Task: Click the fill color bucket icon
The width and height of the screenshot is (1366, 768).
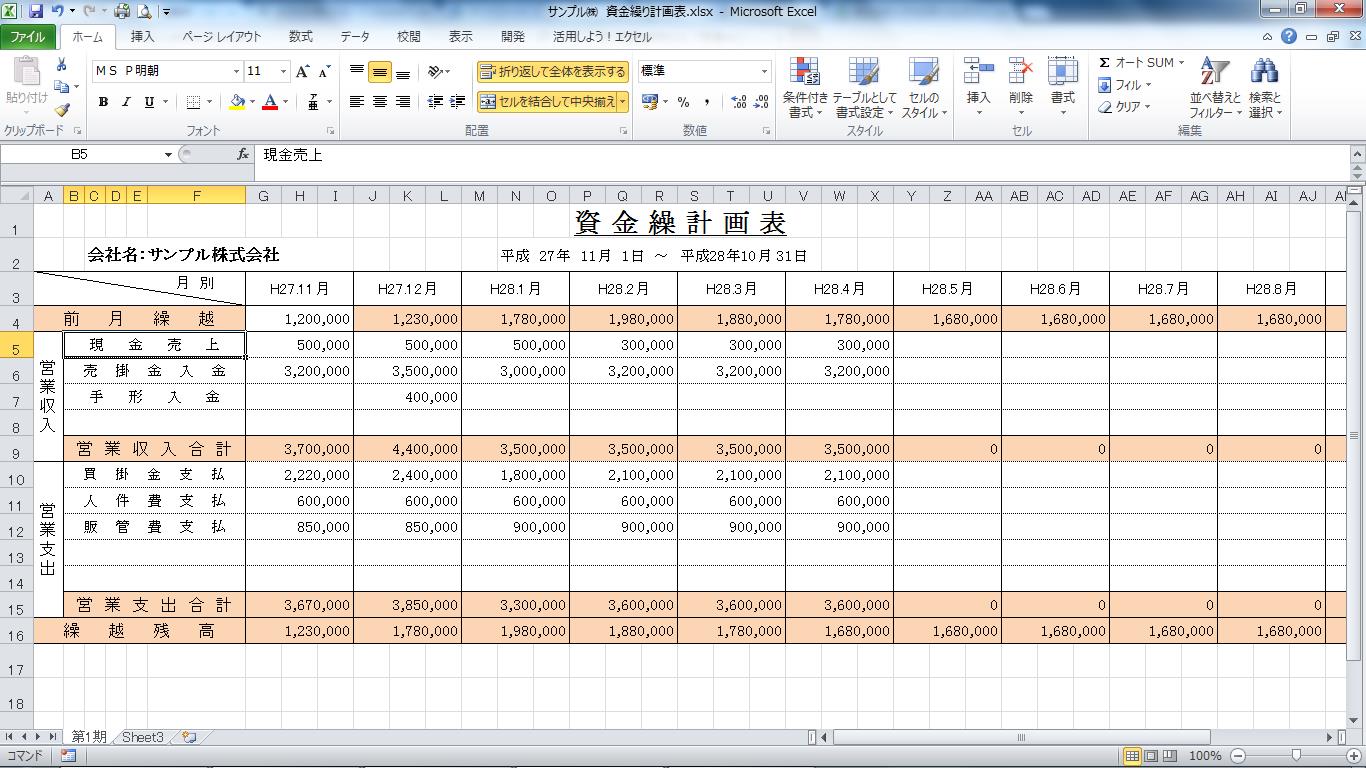Action: point(237,102)
